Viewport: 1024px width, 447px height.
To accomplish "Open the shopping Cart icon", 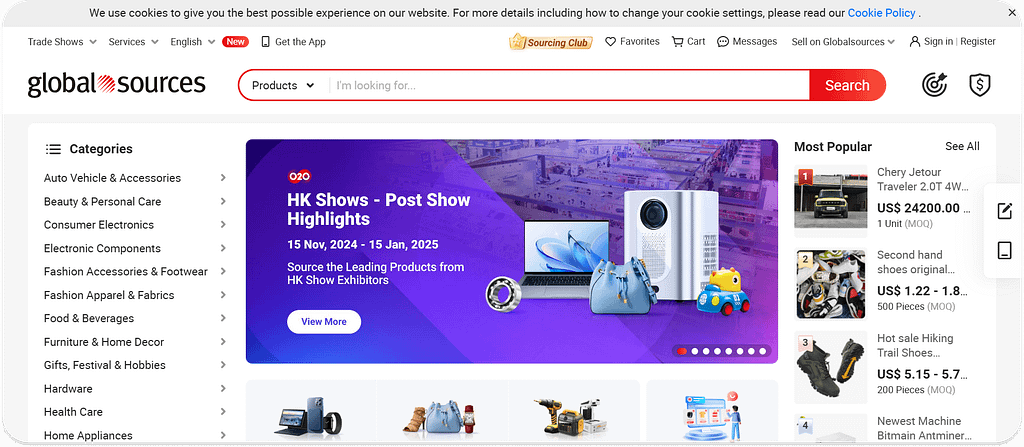I will (677, 42).
